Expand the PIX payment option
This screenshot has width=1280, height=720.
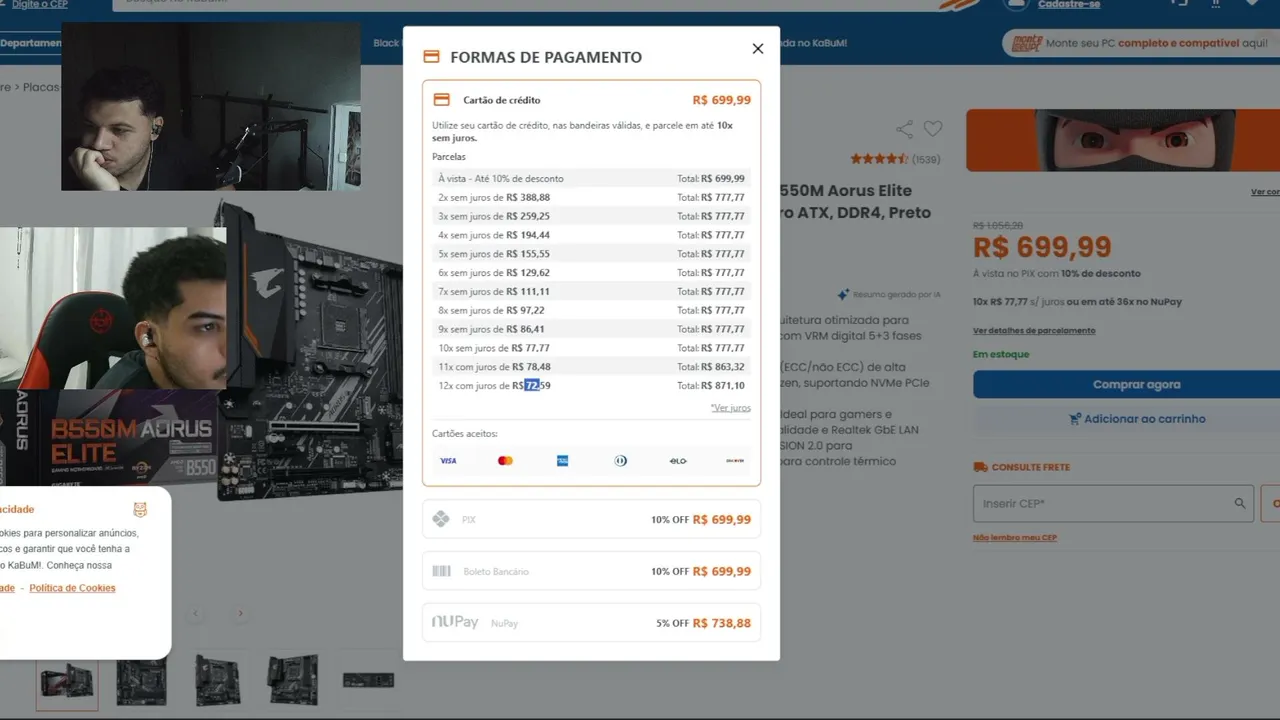[592, 519]
